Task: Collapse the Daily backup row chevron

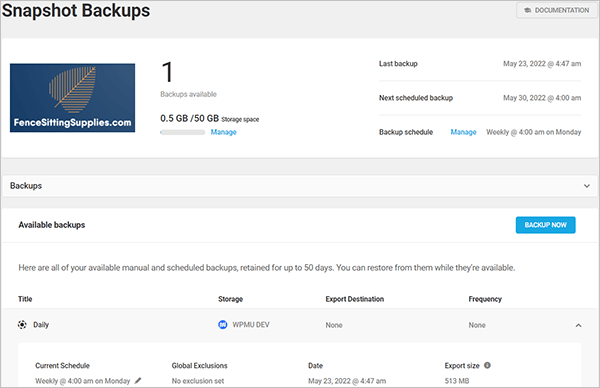Action: [578, 325]
